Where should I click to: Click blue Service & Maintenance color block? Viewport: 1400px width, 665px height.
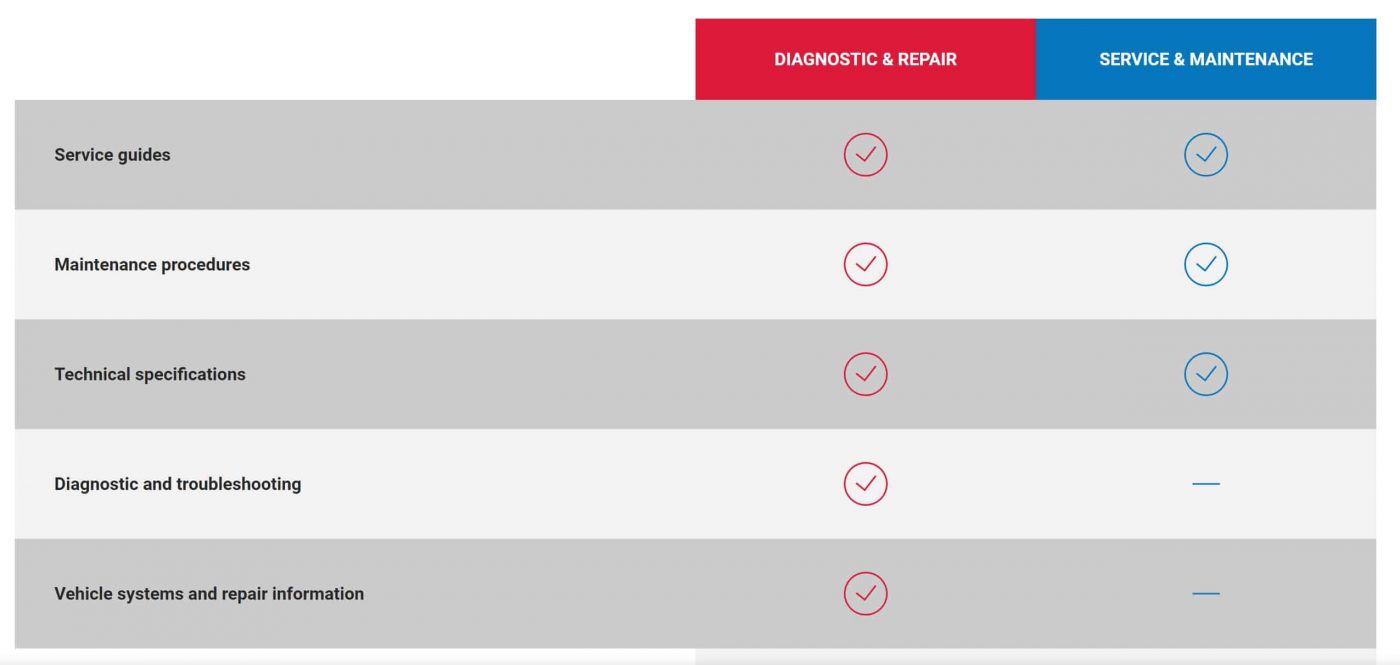click(x=1206, y=59)
